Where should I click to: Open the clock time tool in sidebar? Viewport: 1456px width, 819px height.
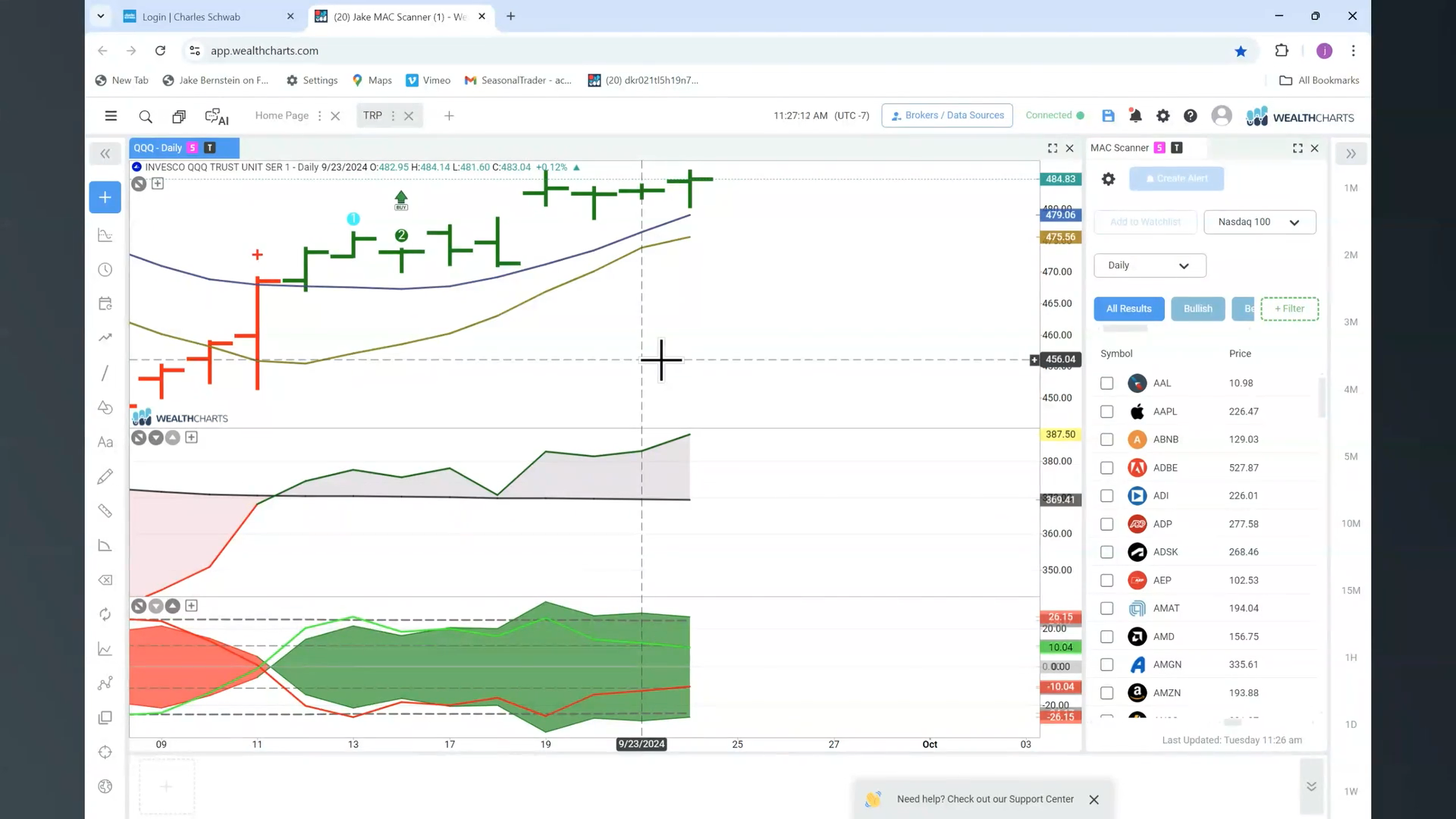tap(105, 270)
